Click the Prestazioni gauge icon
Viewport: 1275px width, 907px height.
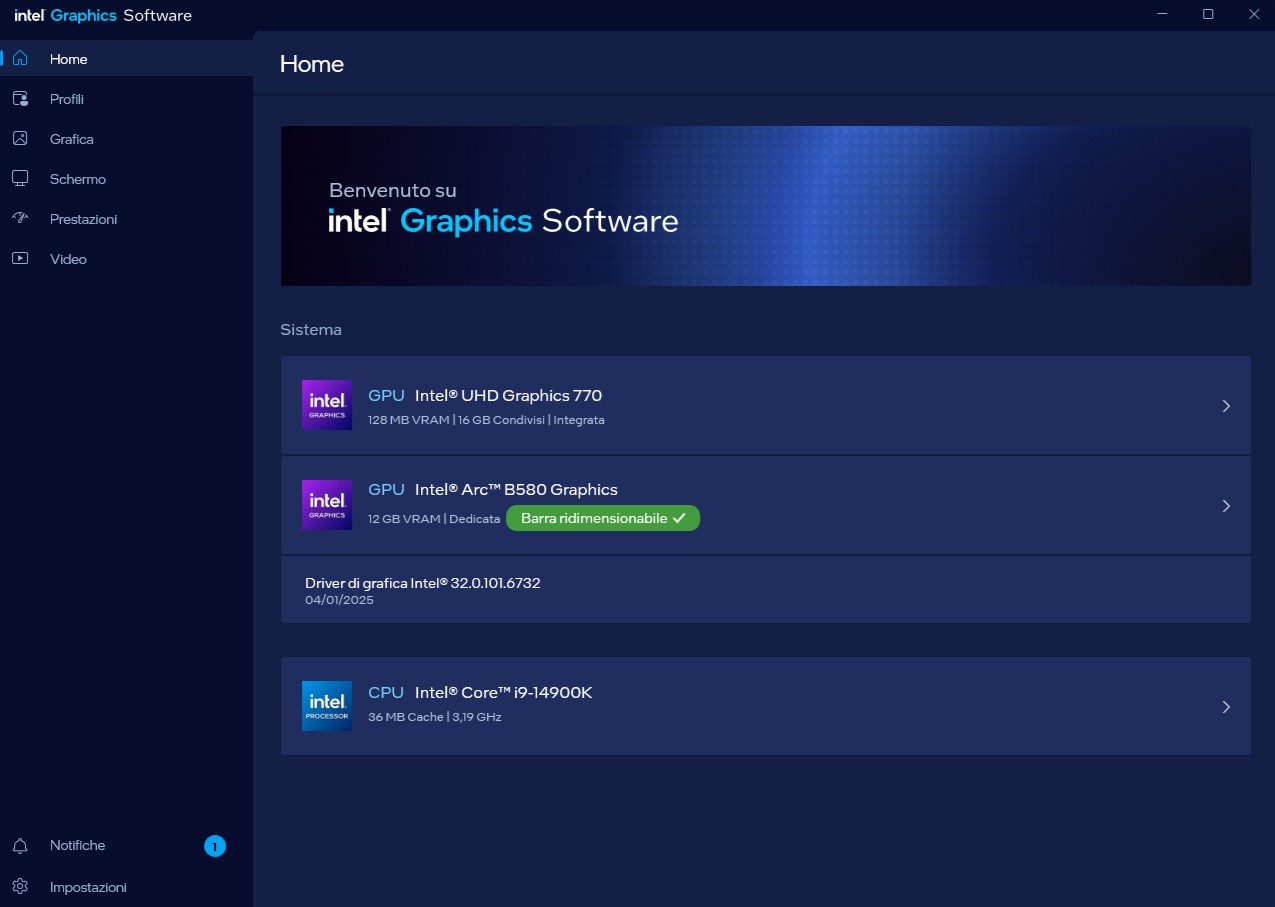pyautogui.click(x=20, y=219)
